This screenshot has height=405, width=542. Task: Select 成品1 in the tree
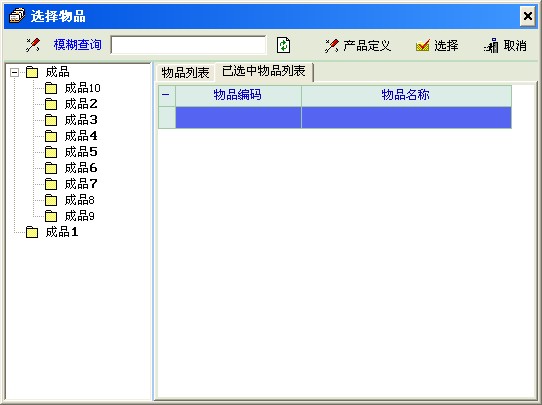click(62, 232)
